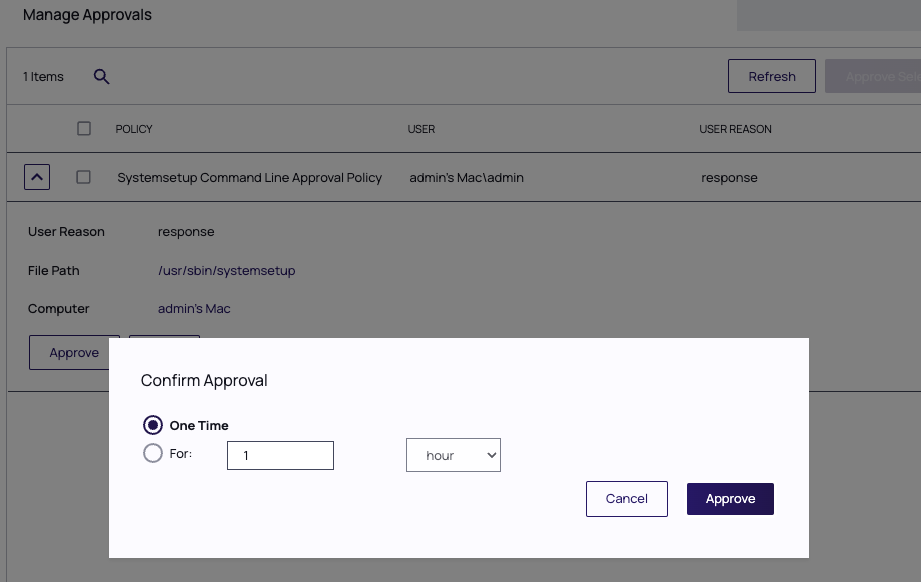Image resolution: width=921 pixels, height=582 pixels.
Task: Click the Refresh button
Action: (772, 76)
